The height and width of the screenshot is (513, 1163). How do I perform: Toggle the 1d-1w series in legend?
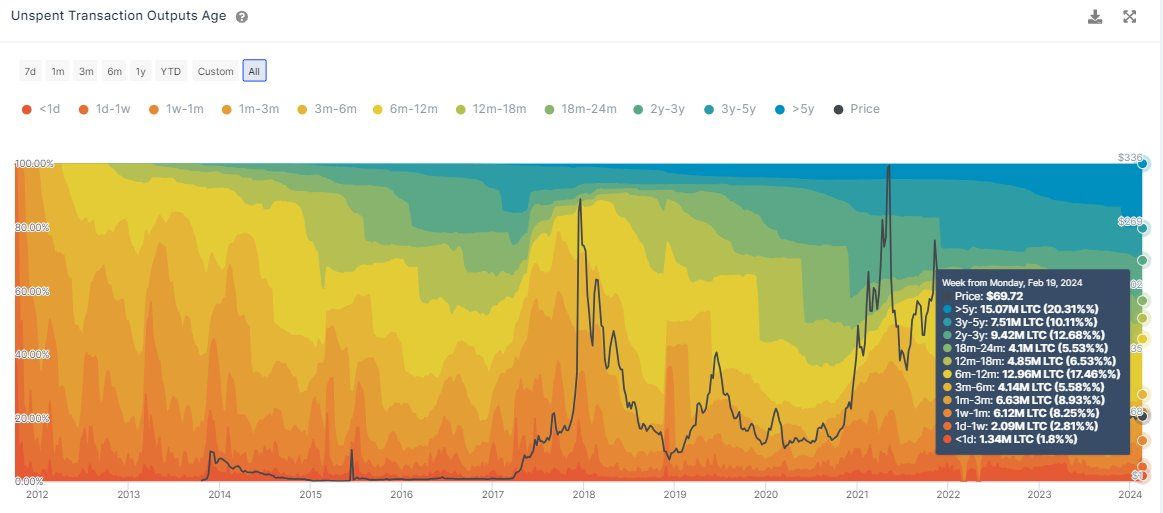[103, 109]
